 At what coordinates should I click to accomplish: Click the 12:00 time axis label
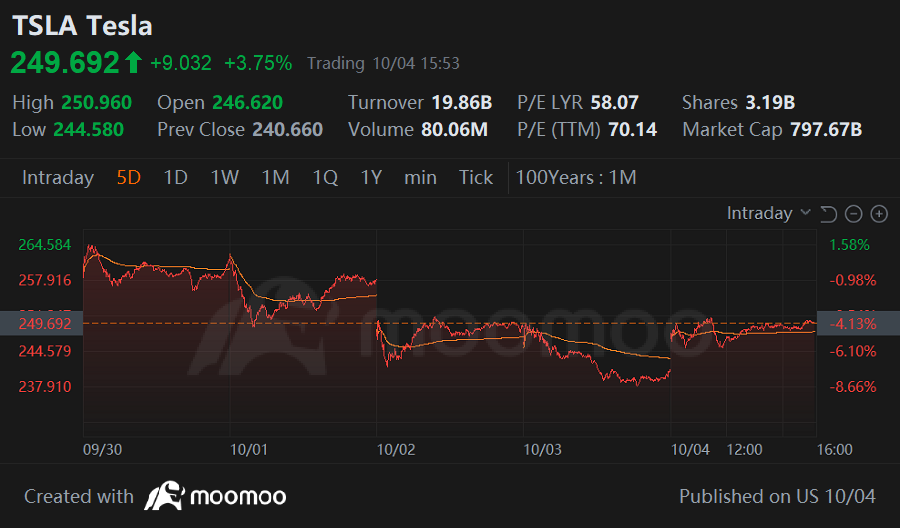744,449
